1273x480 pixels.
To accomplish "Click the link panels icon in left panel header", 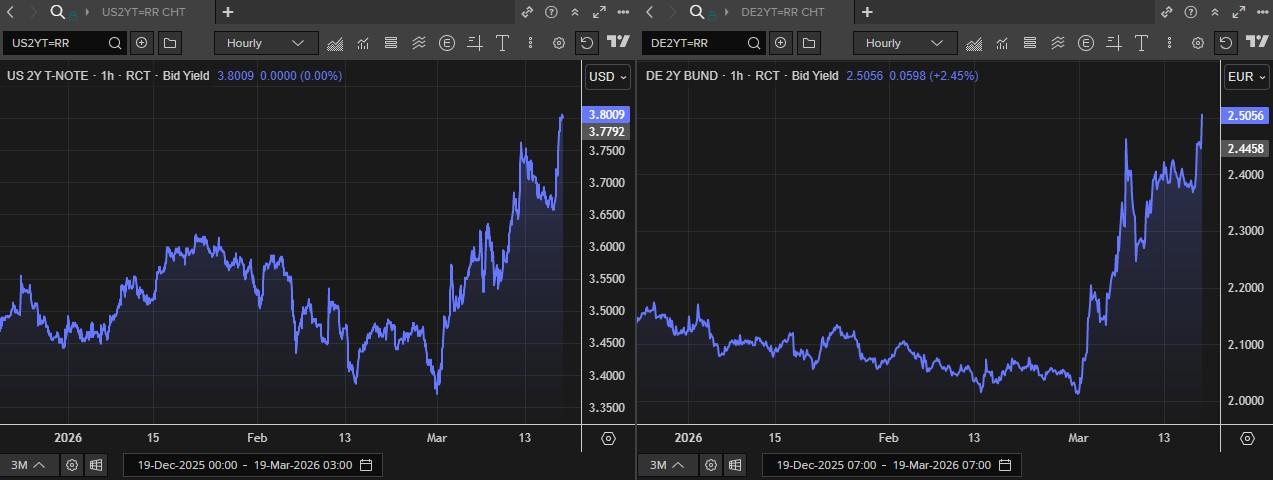I will [527, 12].
